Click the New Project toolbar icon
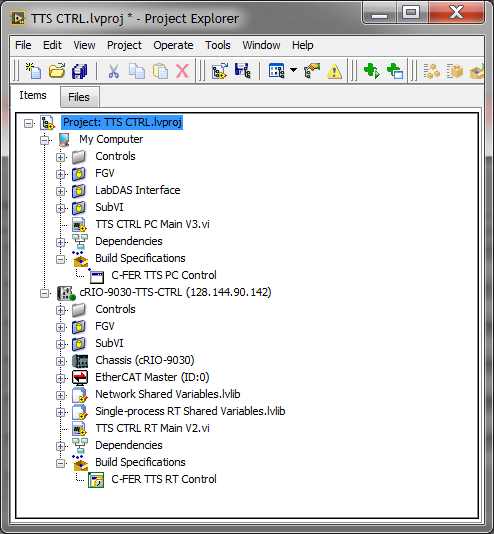 [33, 71]
